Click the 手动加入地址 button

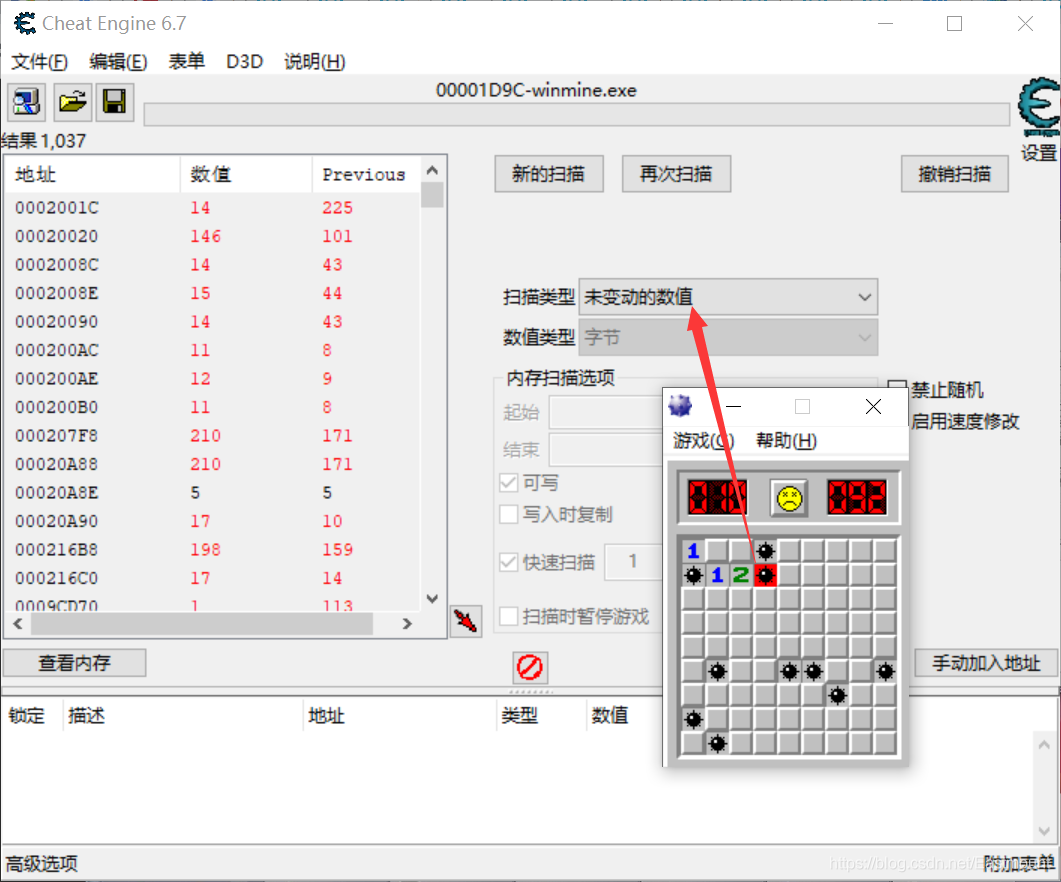pos(986,663)
